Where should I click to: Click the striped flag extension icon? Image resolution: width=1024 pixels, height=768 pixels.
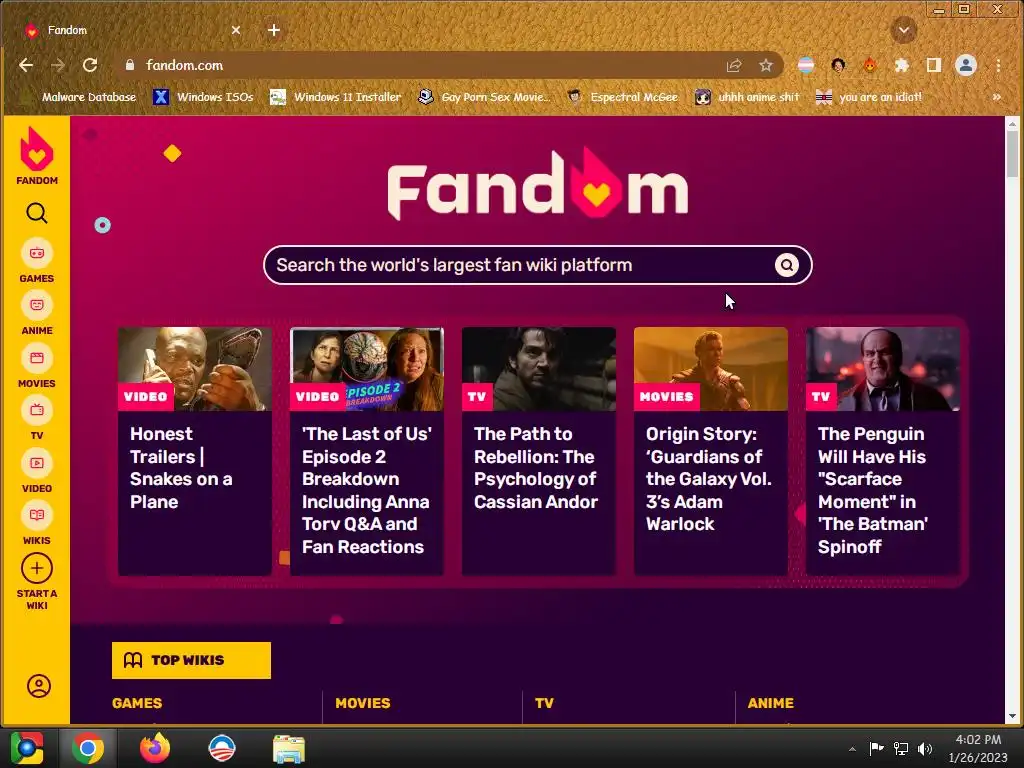[x=806, y=65]
